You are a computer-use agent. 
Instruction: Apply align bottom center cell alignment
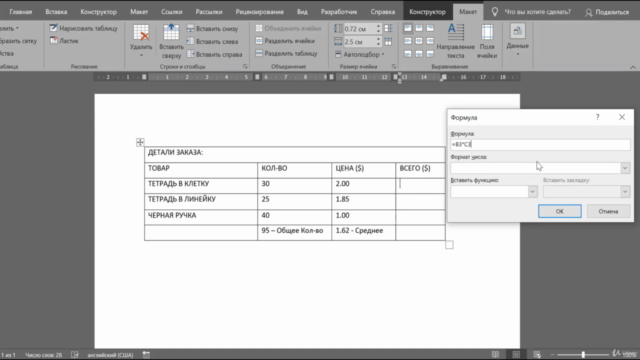[x=419, y=53]
